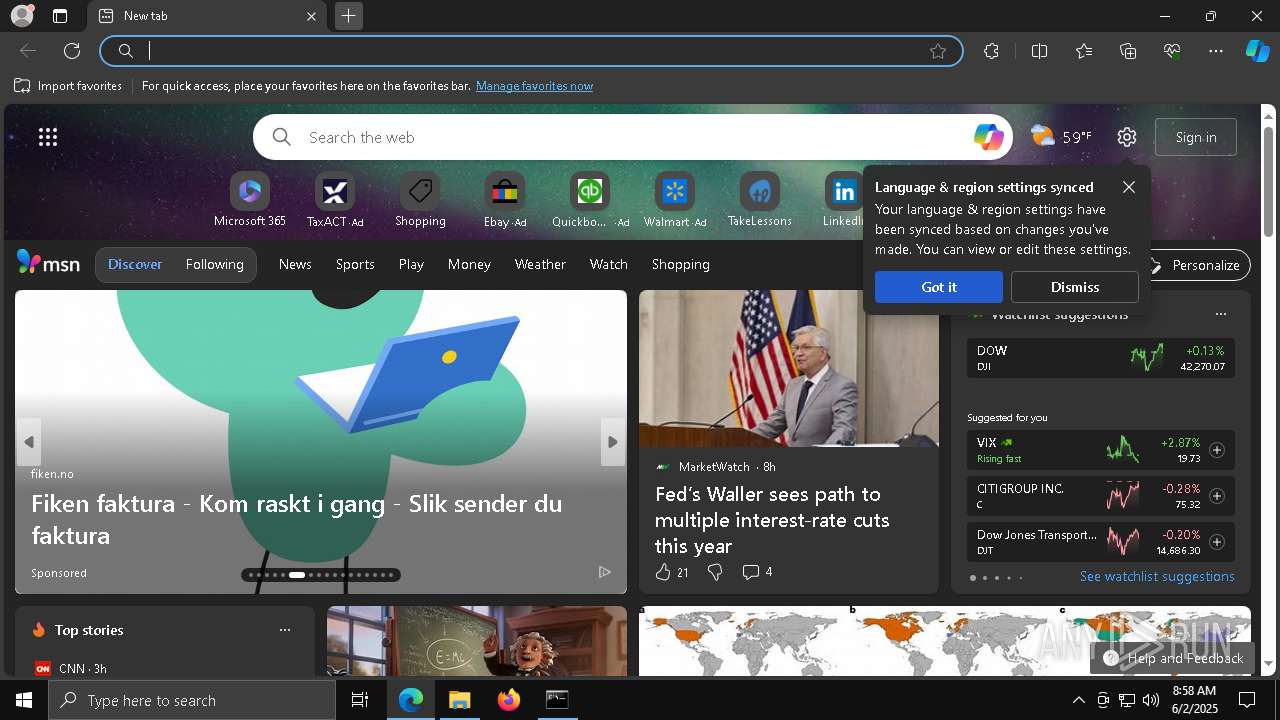Open Fed's Waller interest-rate article
Viewport: 1280px width, 720px height.
pyautogui.click(x=772, y=520)
